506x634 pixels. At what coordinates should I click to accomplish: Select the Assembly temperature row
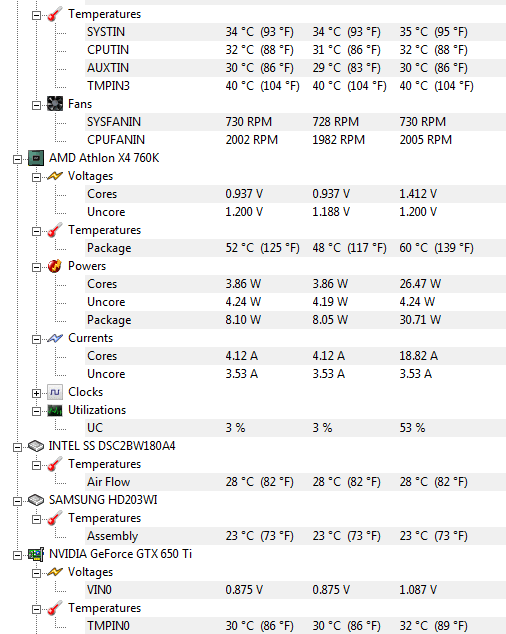(x=295, y=536)
